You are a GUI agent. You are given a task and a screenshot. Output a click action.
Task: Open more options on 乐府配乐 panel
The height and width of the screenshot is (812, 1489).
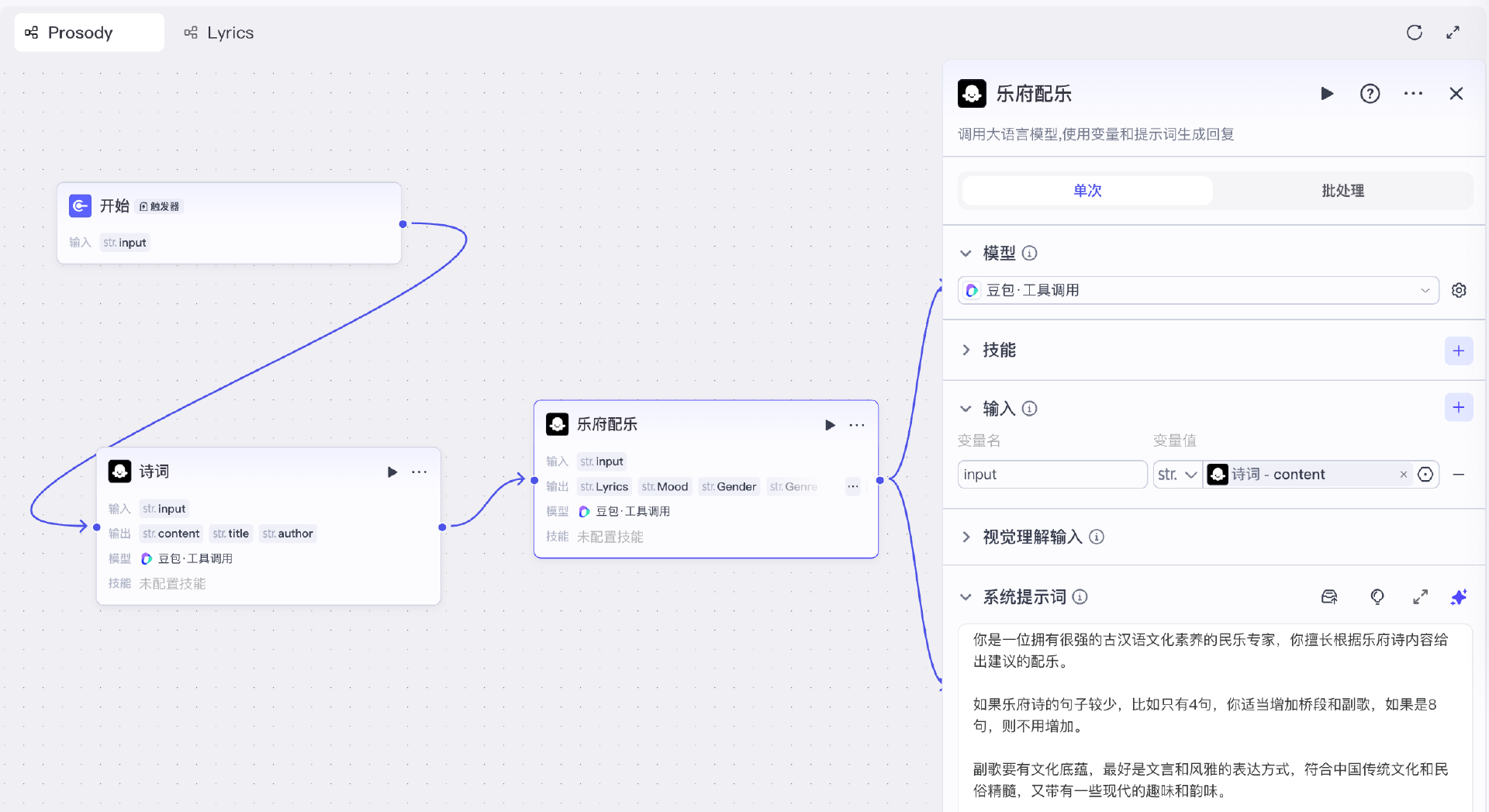[1413, 93]
